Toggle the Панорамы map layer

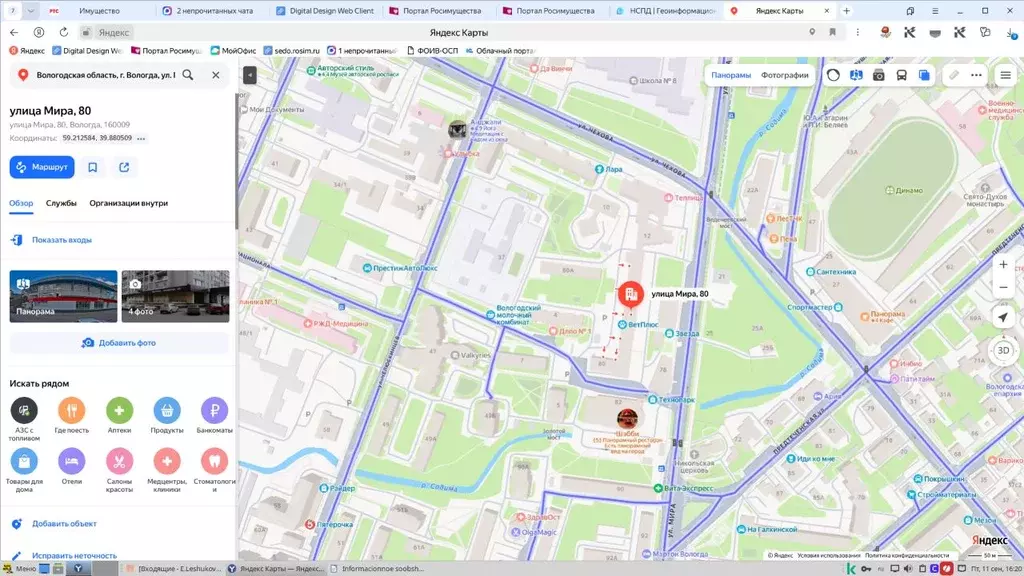tap(731, 75)
